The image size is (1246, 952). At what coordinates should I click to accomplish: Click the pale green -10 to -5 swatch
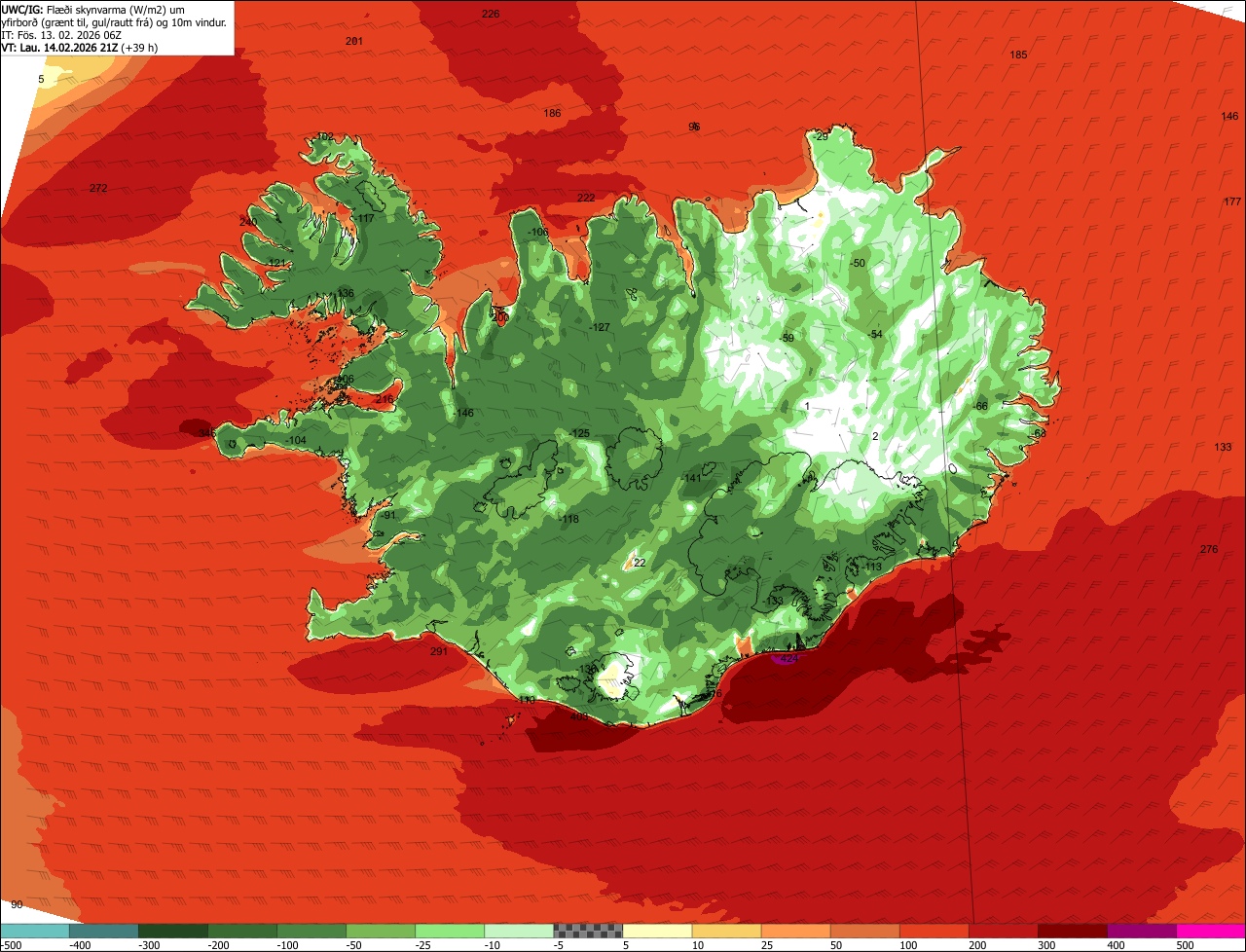click(x=519, y=931)
